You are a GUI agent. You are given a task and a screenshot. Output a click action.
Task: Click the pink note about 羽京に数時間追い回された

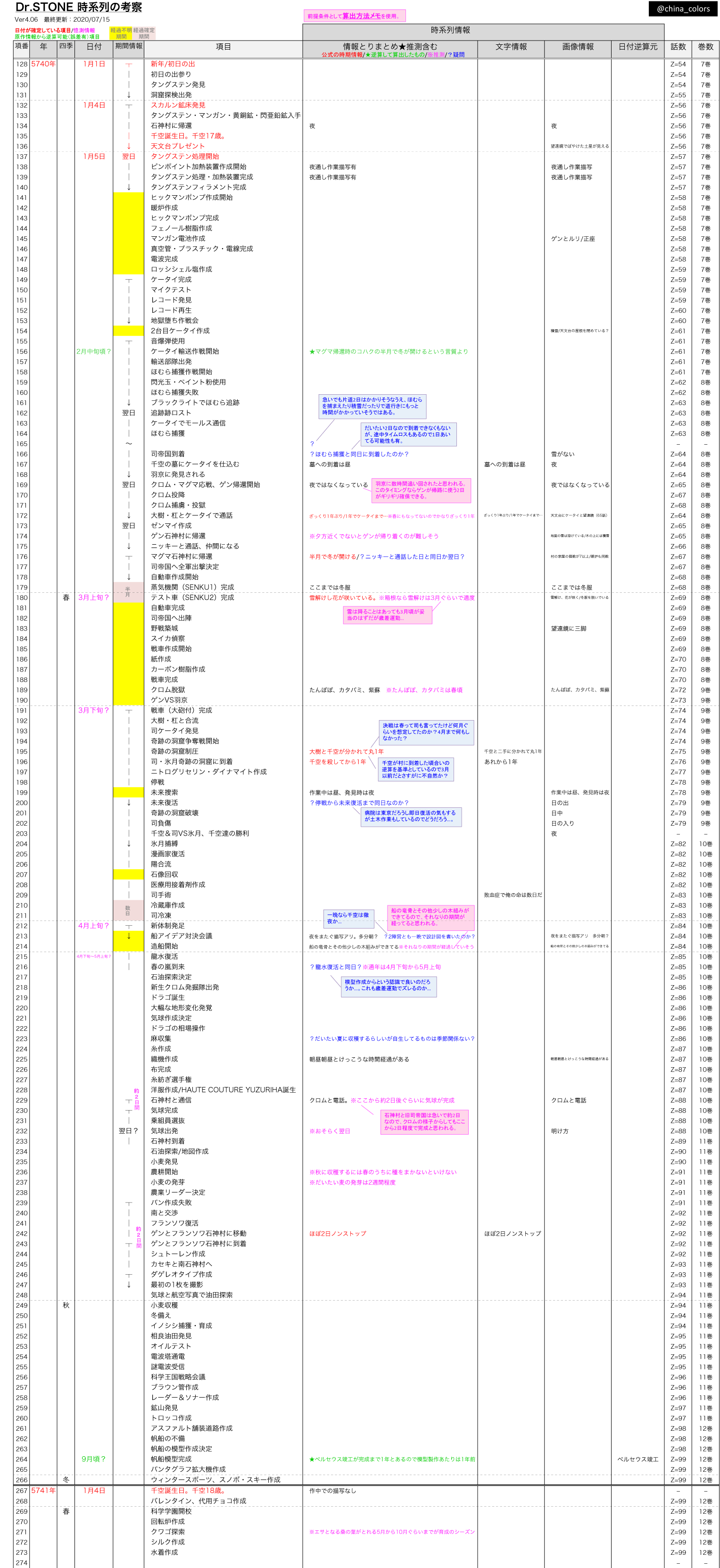(x=421, y=490)
